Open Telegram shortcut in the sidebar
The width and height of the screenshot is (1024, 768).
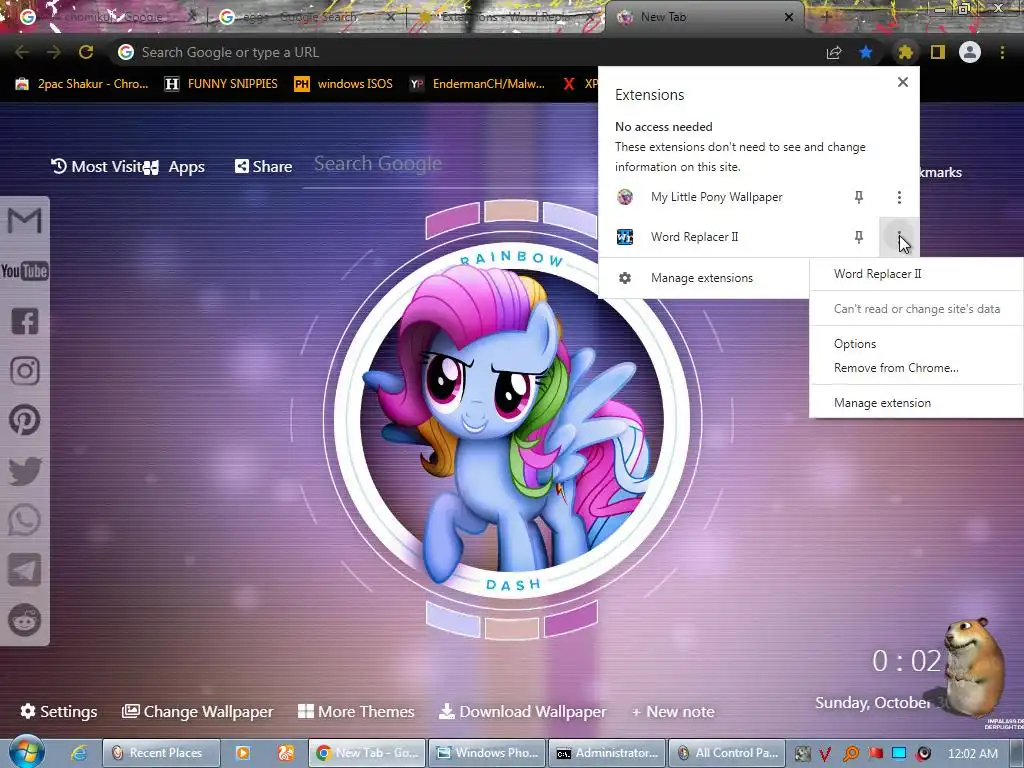point(25,570)
